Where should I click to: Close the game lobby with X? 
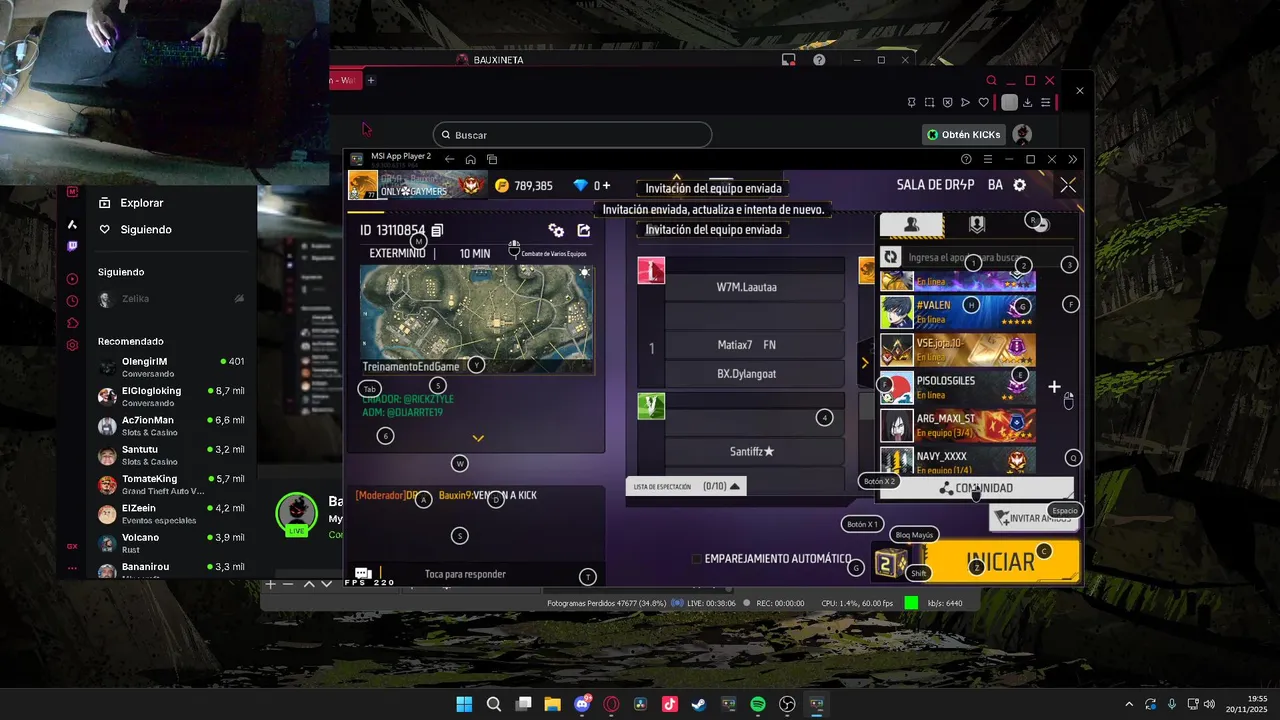click(x=1068, y=185)
